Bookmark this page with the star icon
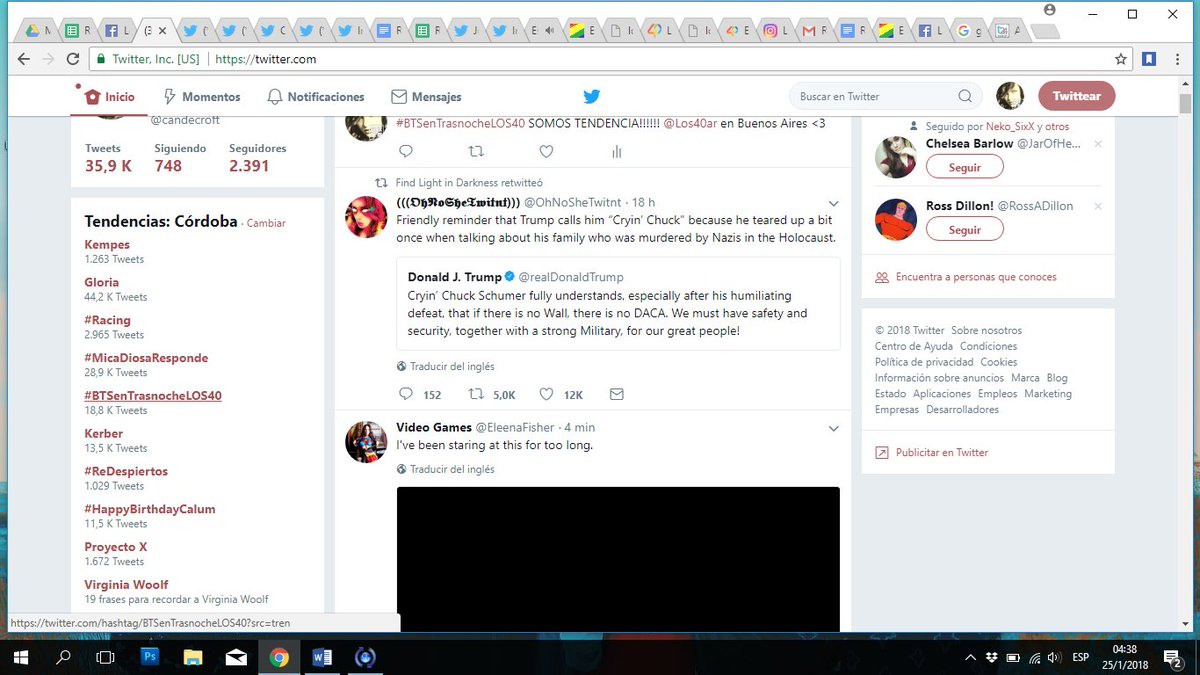 coord(1121,59)
